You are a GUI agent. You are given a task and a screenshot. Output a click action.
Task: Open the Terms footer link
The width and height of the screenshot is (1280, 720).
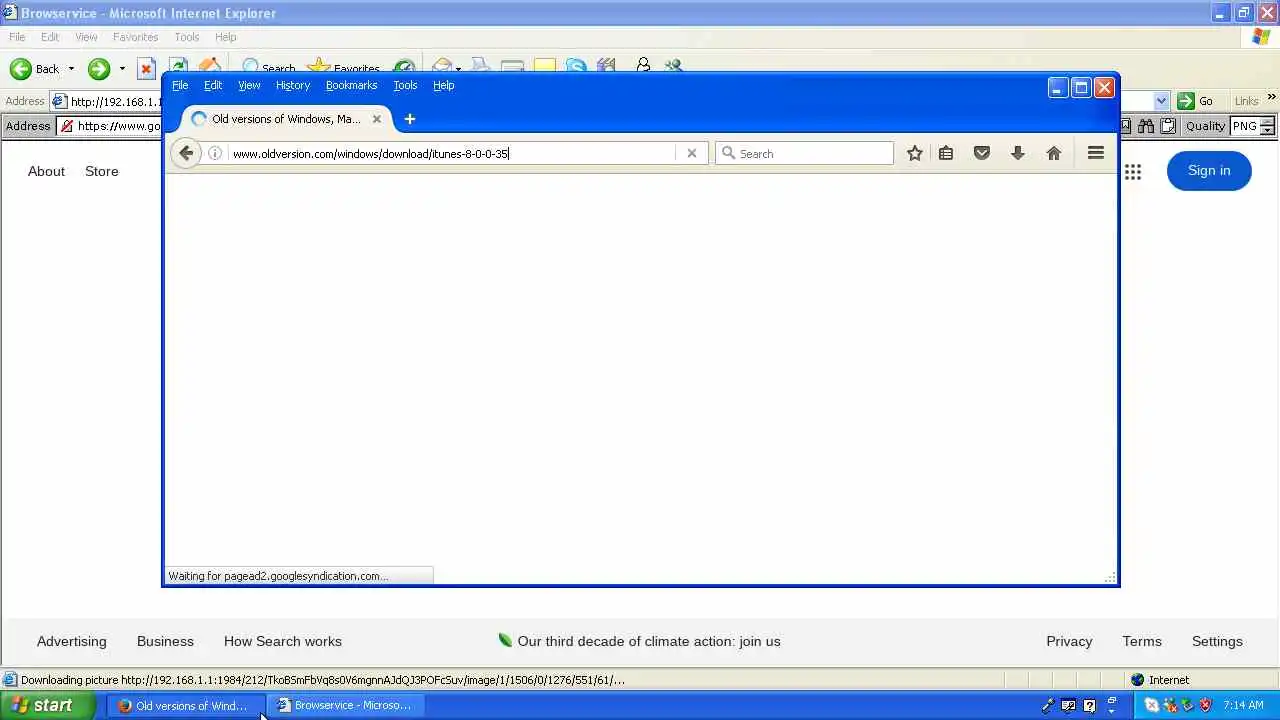(x=1142, y=641)
